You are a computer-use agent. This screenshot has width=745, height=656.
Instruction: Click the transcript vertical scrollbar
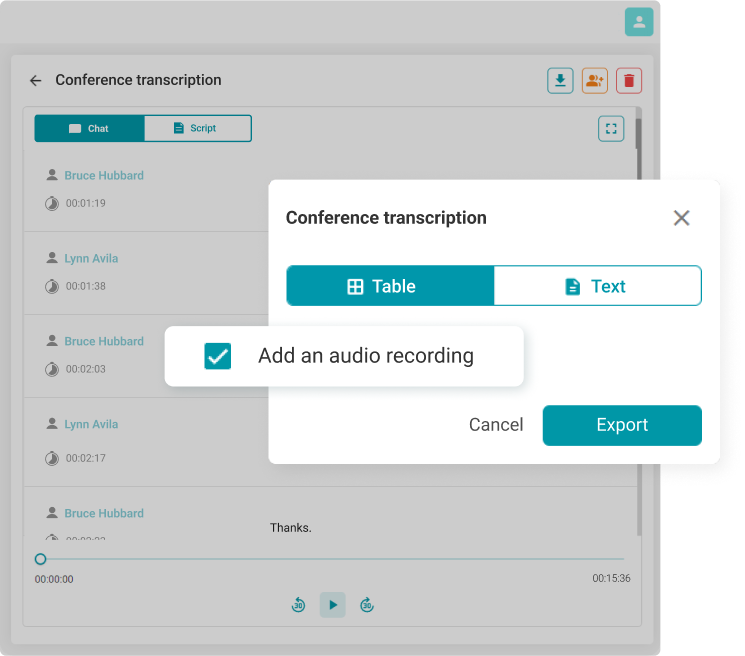pyautogui.click(x=639, y=135)
